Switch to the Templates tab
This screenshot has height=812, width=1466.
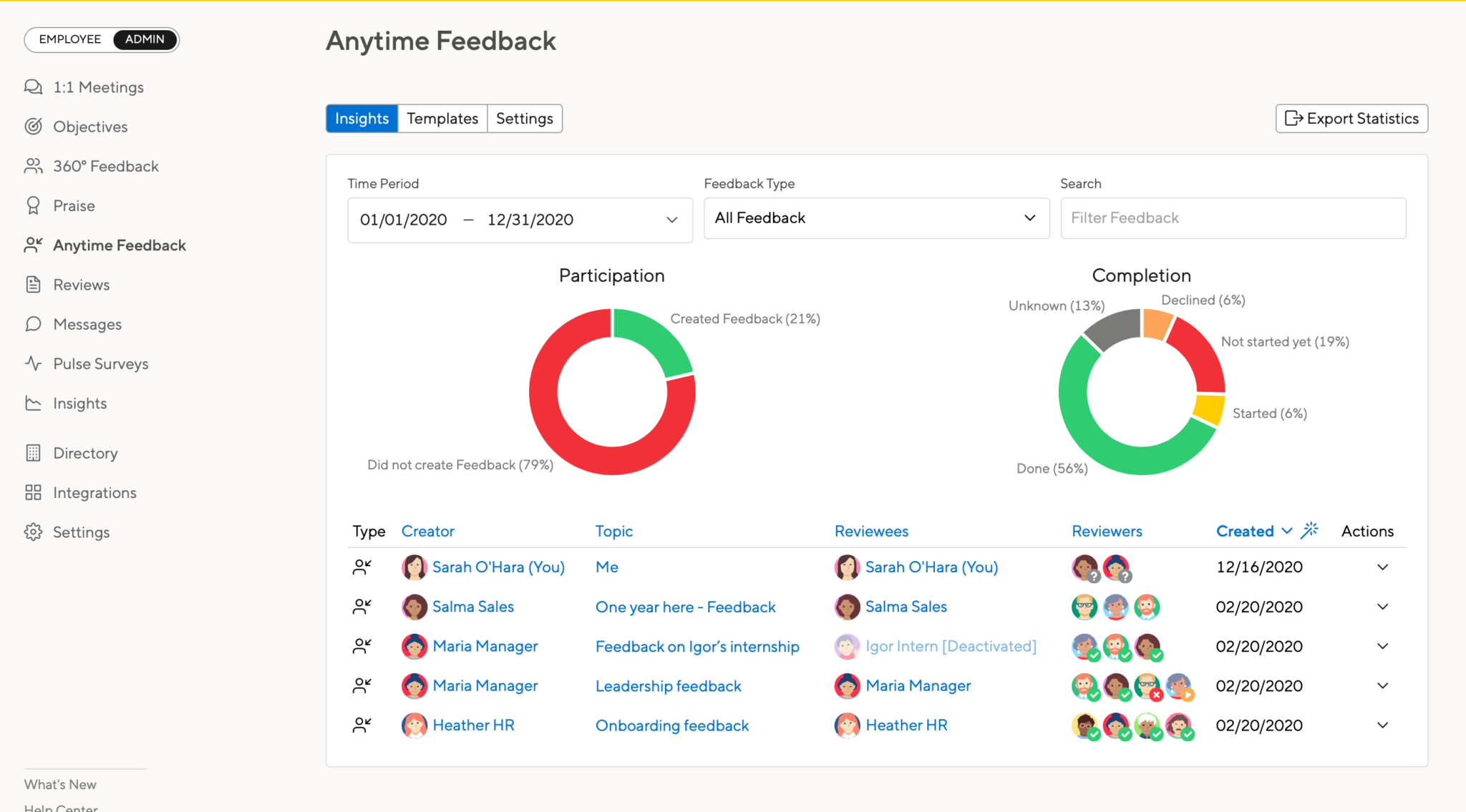click(x=442, y=118)
